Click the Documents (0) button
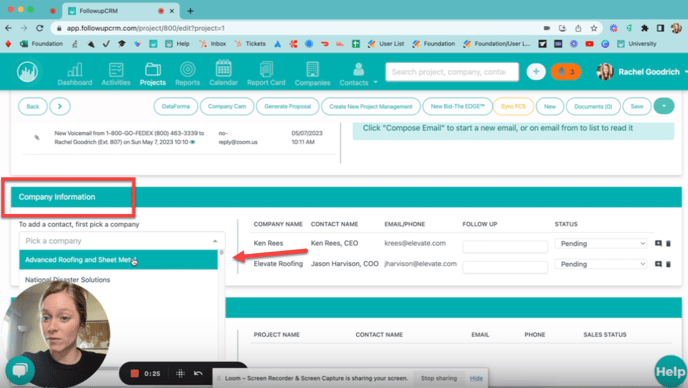688x388 pixels. [593, 106]
